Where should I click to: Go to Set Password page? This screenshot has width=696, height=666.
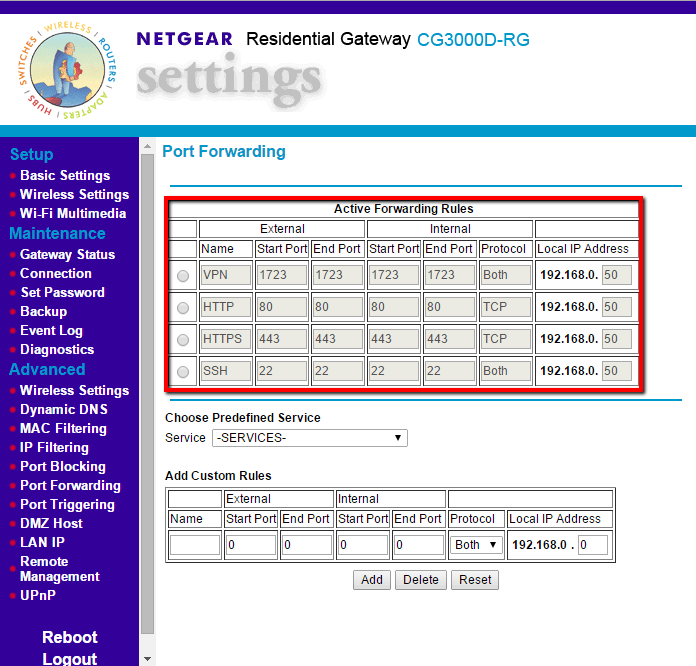point(63,293)
